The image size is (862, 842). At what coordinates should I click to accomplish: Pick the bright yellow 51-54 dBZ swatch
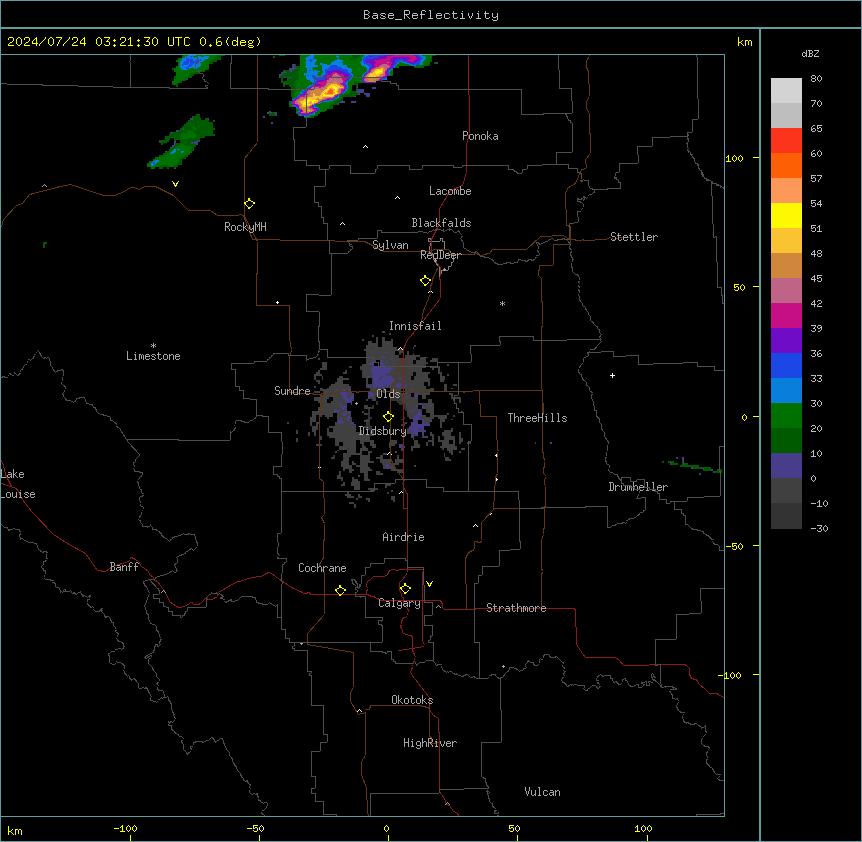tap(786, 215)
